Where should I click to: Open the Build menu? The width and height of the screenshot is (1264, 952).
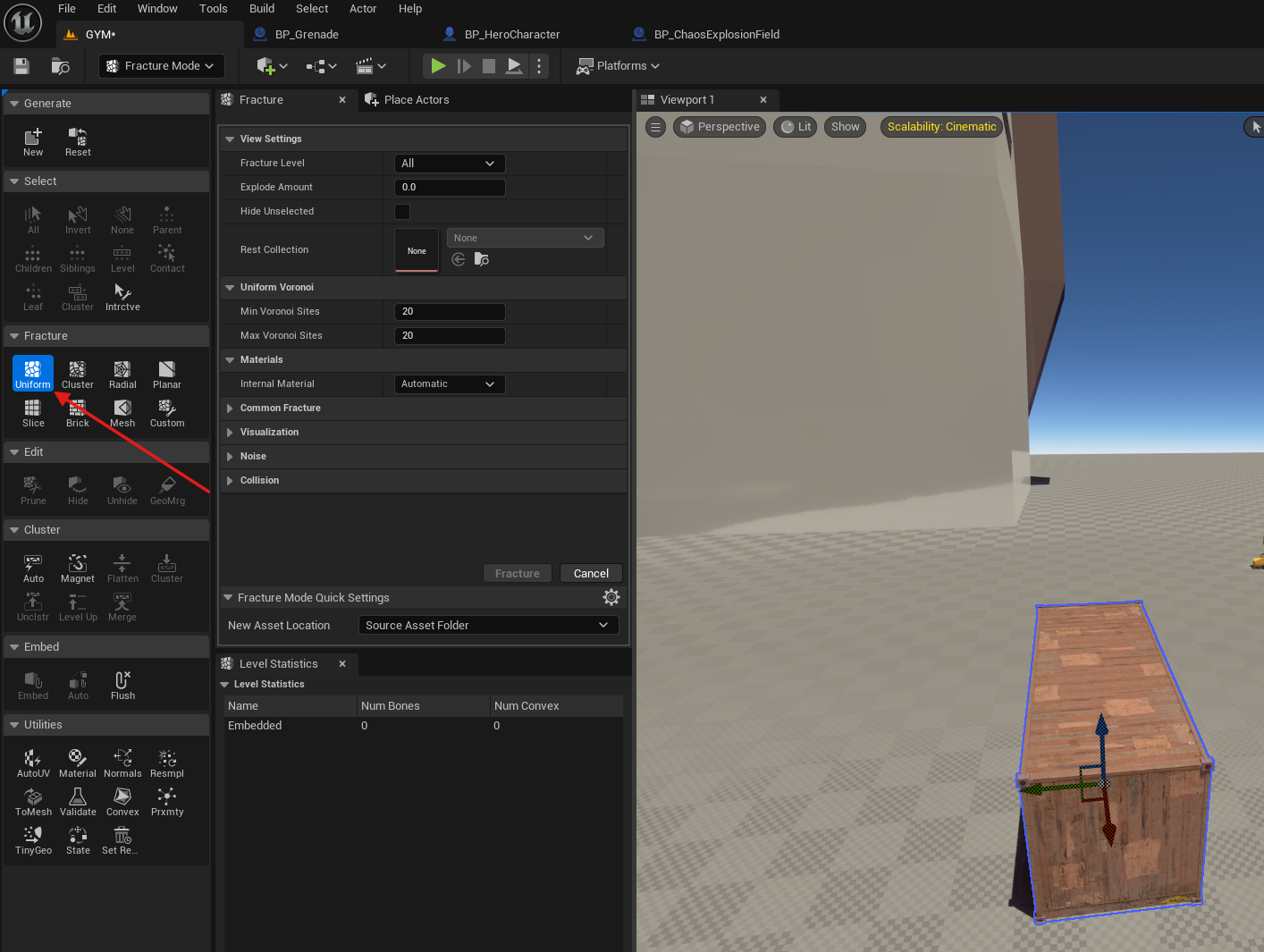click(262, 9)
